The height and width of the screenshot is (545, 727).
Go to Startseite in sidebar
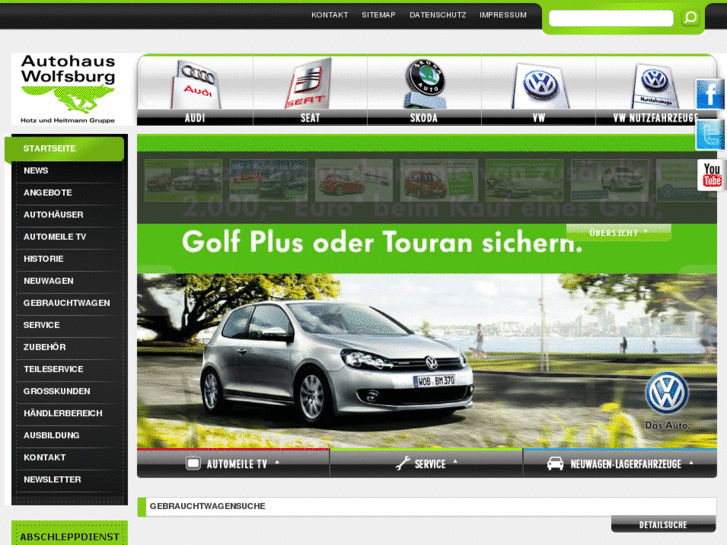pos(64,148)
